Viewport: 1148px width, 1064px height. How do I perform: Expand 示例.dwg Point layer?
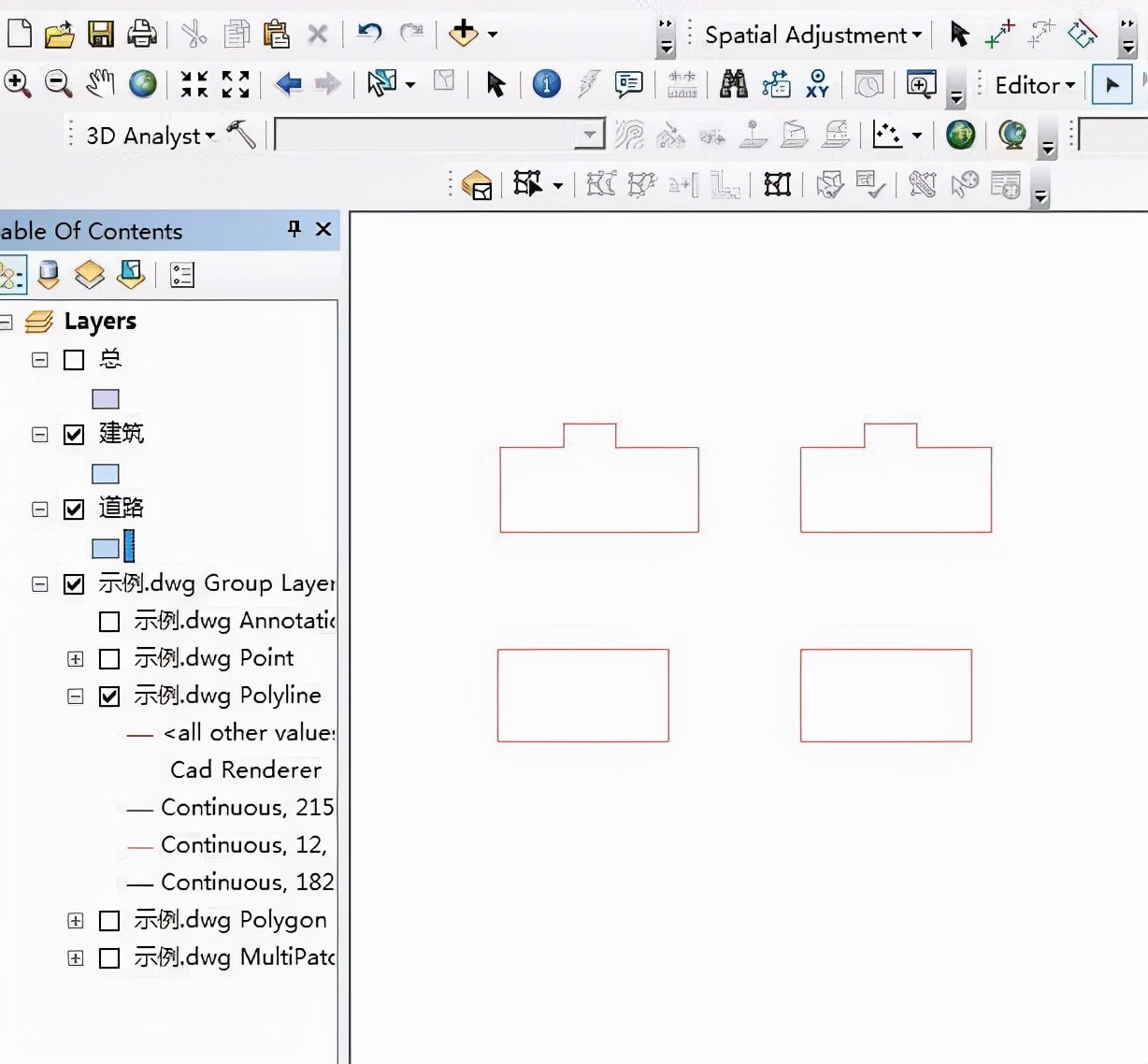coord(76,659)
